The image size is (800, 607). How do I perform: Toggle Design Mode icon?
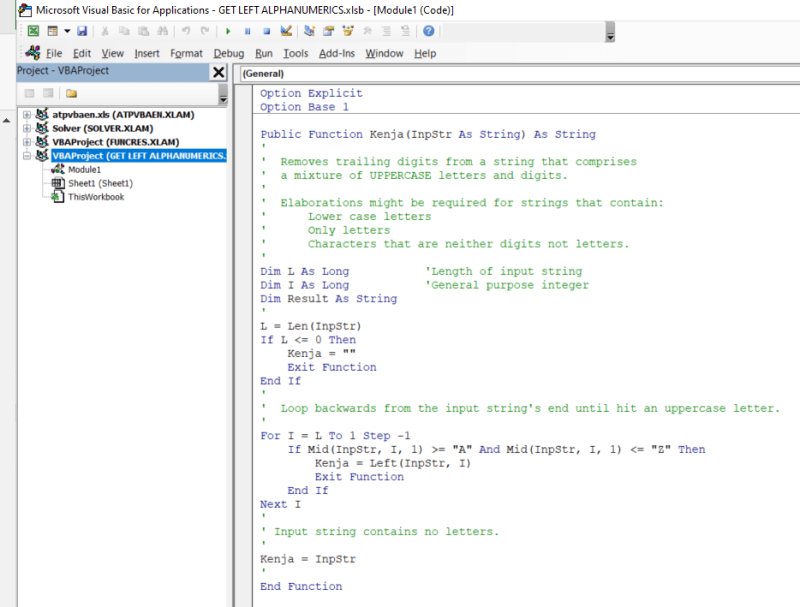(x=286, y=31)
